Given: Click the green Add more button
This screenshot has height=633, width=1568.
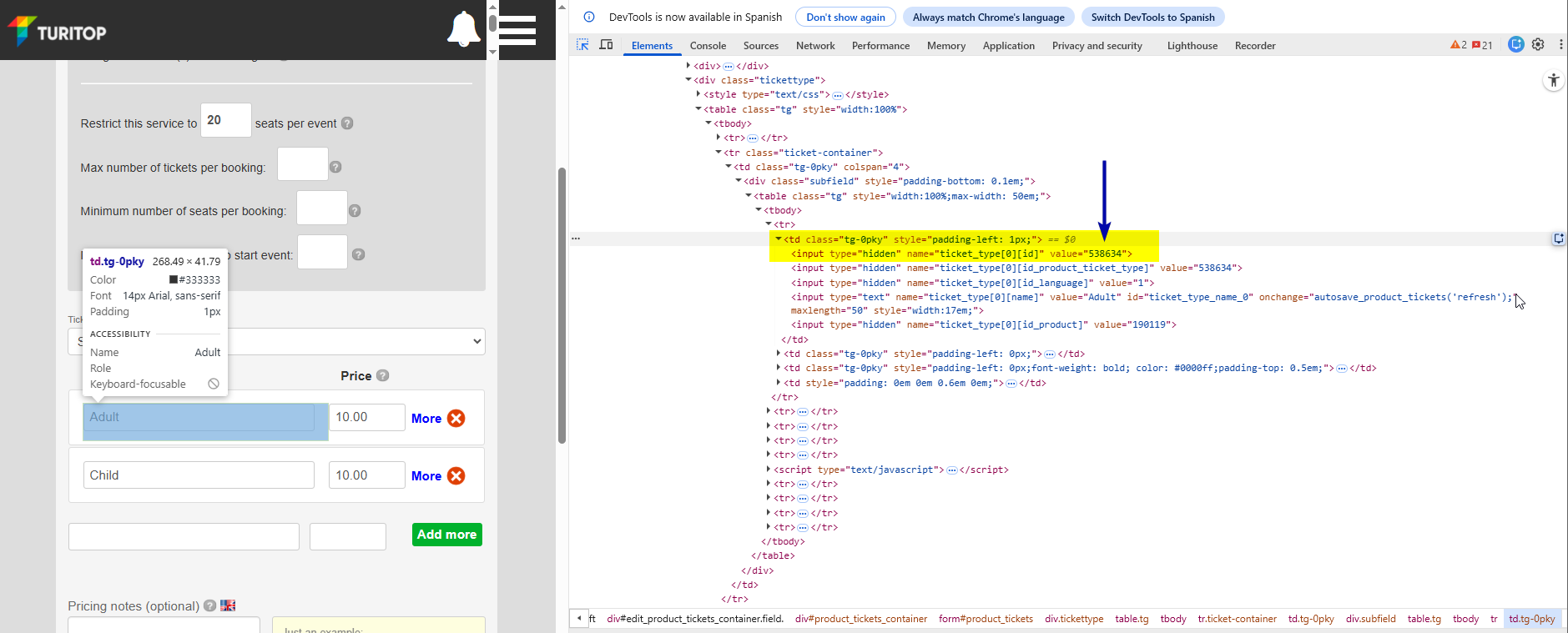Looking at the screenshot, I should tap(446, 535).
